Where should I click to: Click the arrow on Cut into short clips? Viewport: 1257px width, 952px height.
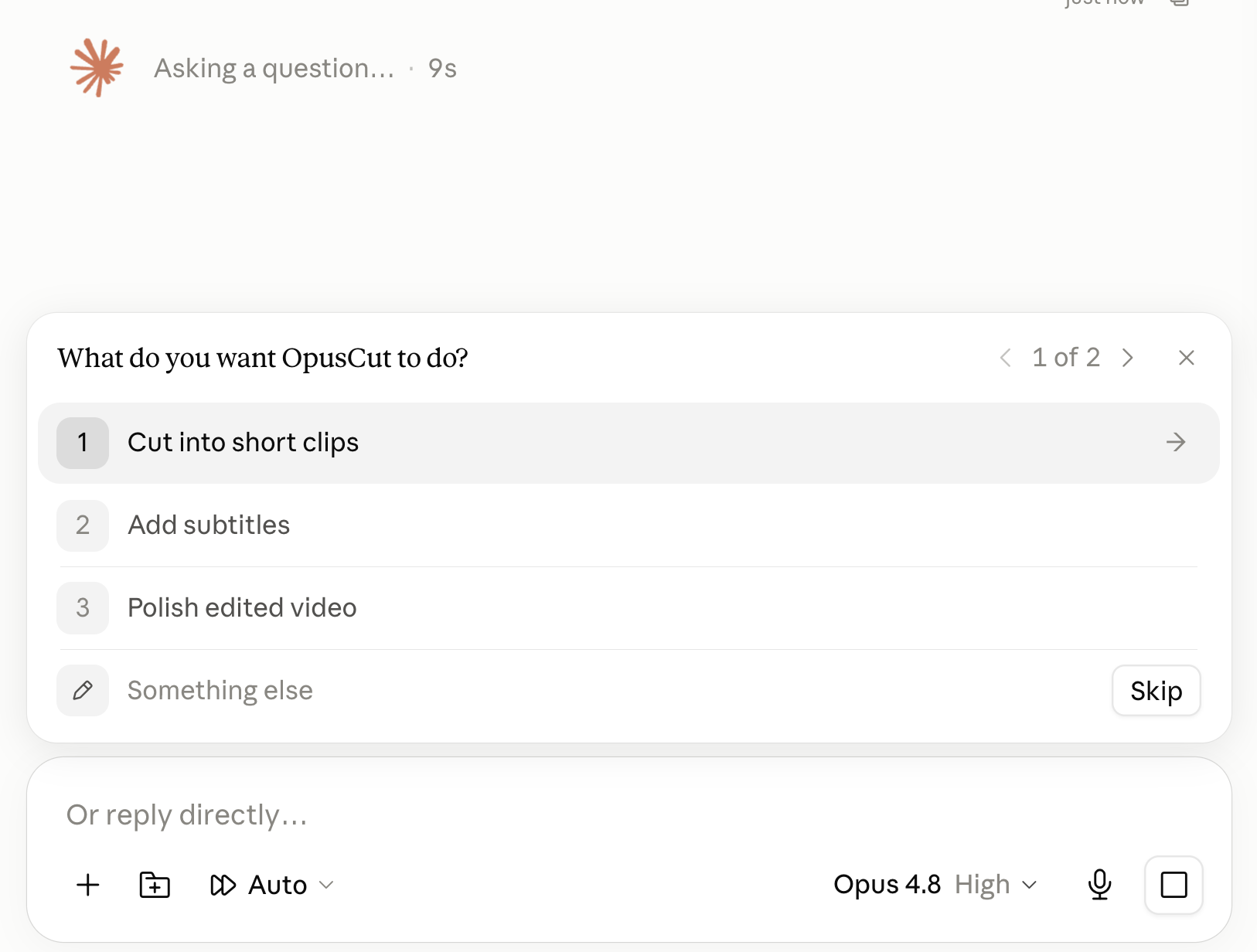pyautogui.click(x=1176, y=442)
